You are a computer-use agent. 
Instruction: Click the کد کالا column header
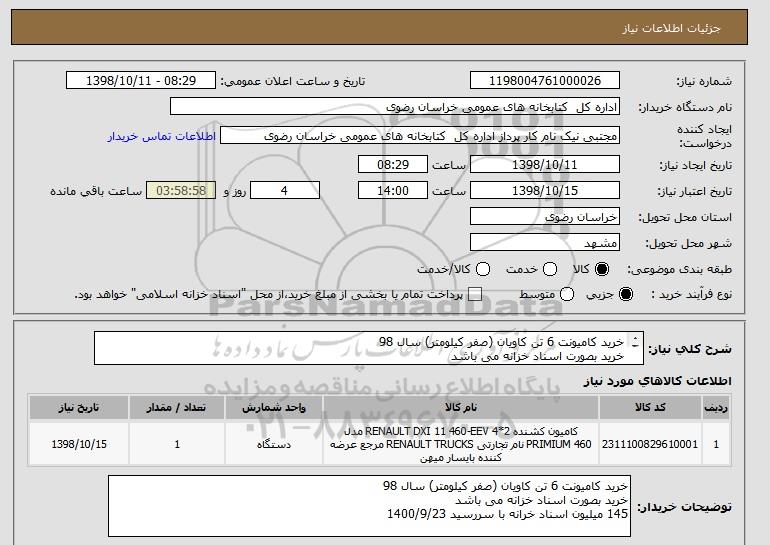click(x=650, y=407)
